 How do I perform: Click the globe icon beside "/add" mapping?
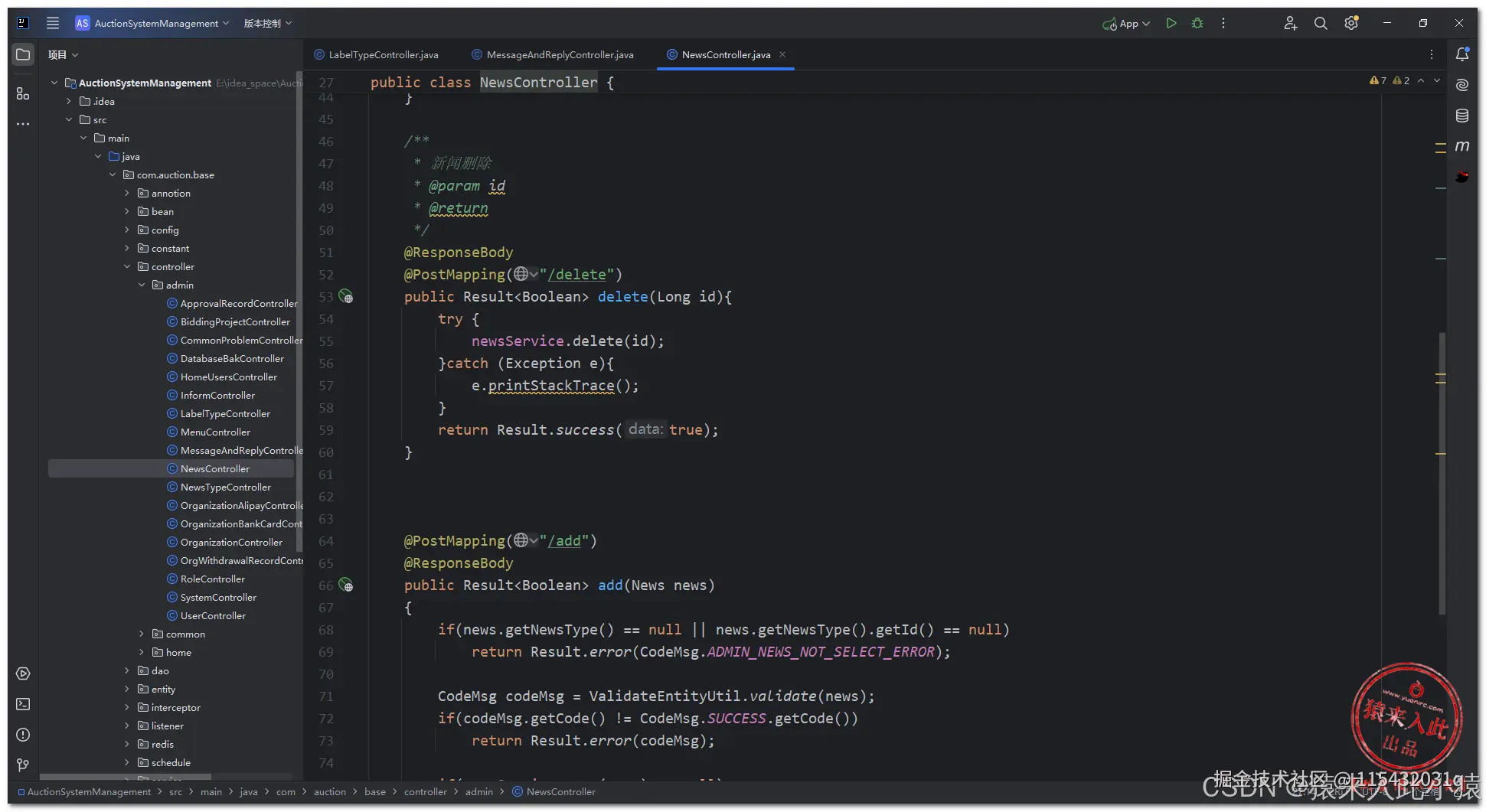521,540
